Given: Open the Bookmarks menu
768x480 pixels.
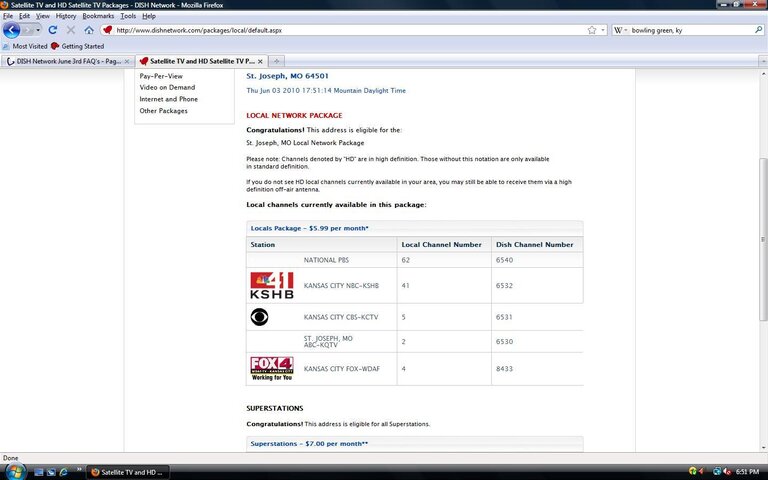Looking at the screenshot, I should coord(98,16).
